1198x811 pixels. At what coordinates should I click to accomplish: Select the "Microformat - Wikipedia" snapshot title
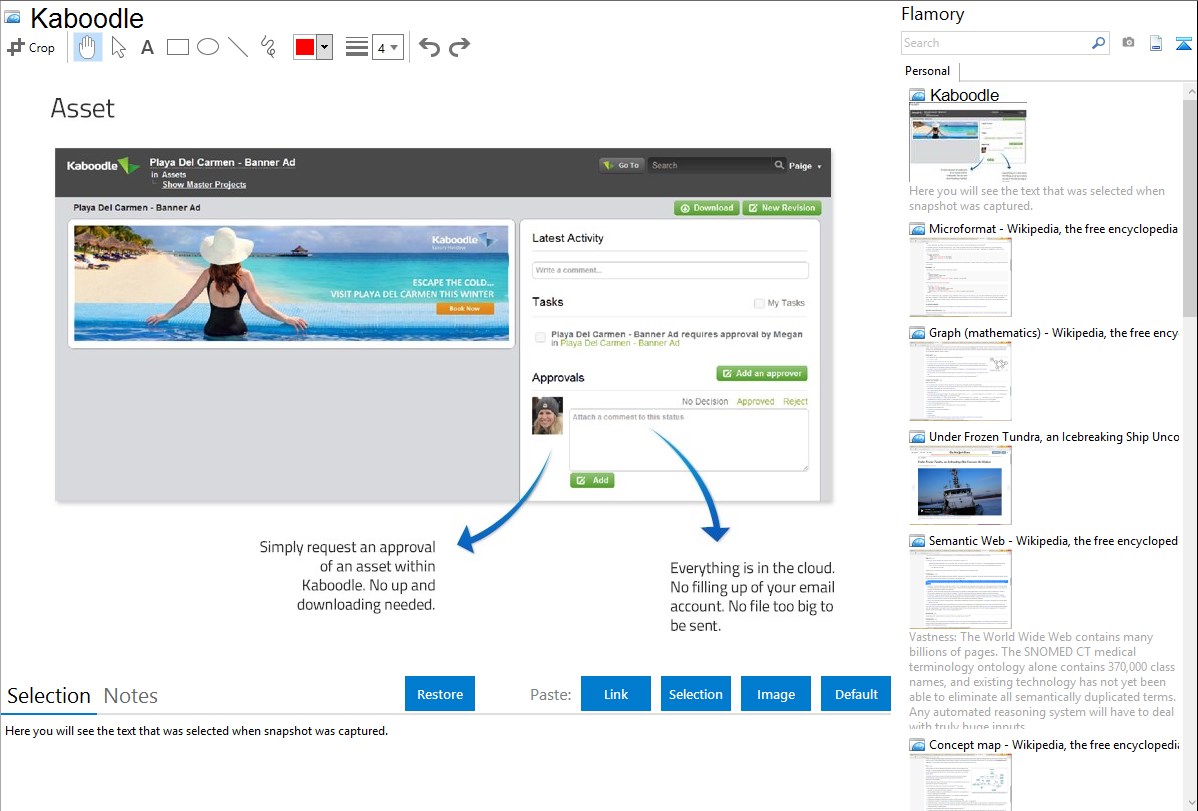tap(1053, 229)
